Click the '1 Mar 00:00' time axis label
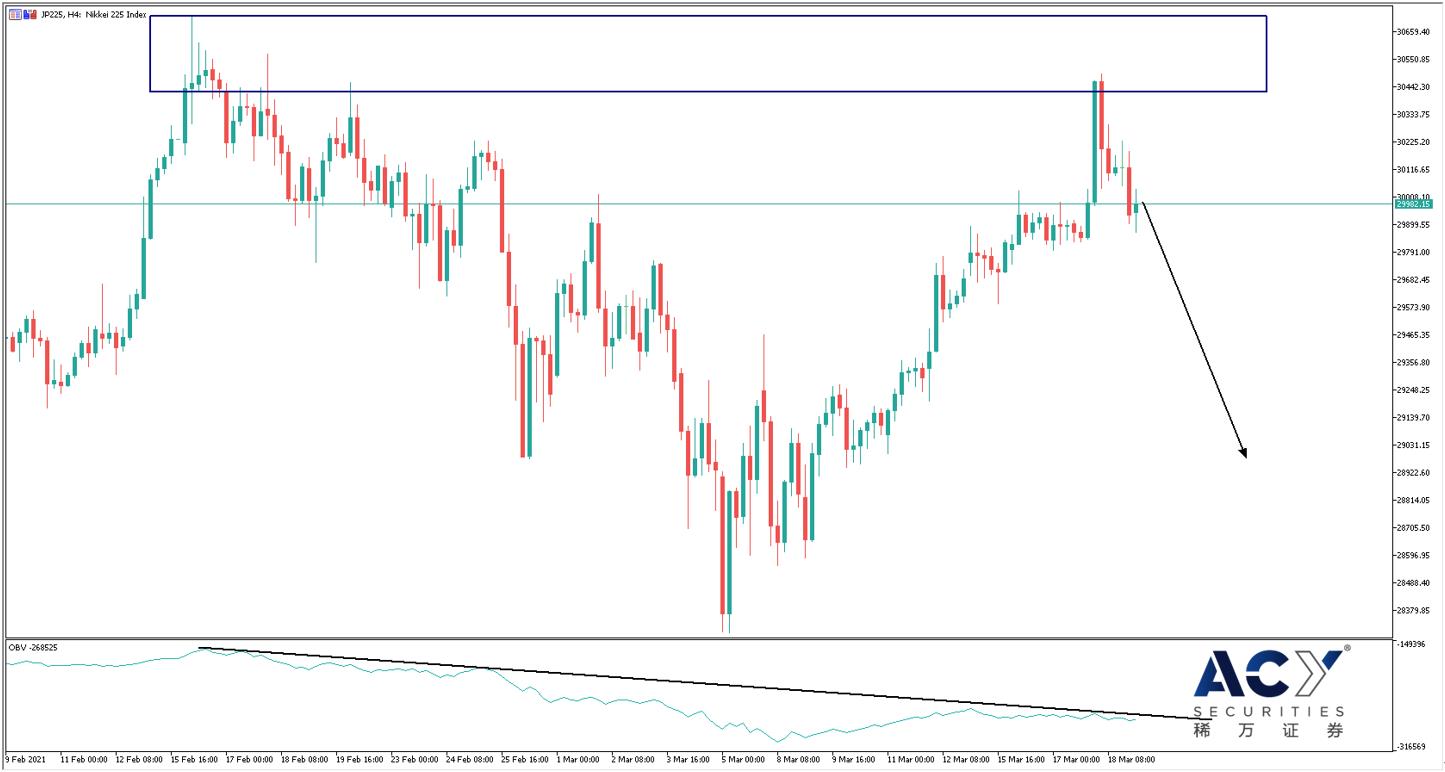Image resolution: width=1445 pixels, height=772 pixels. pyautogui.click(x=578, y=759)
